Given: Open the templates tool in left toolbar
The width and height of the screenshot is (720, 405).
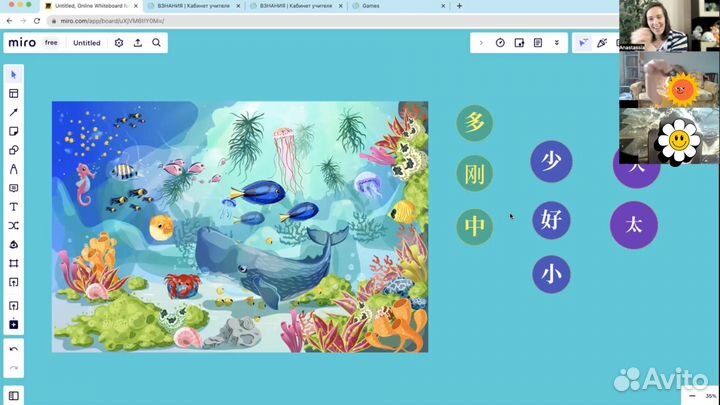Looking at the screenshot, I should click(14, 93).
